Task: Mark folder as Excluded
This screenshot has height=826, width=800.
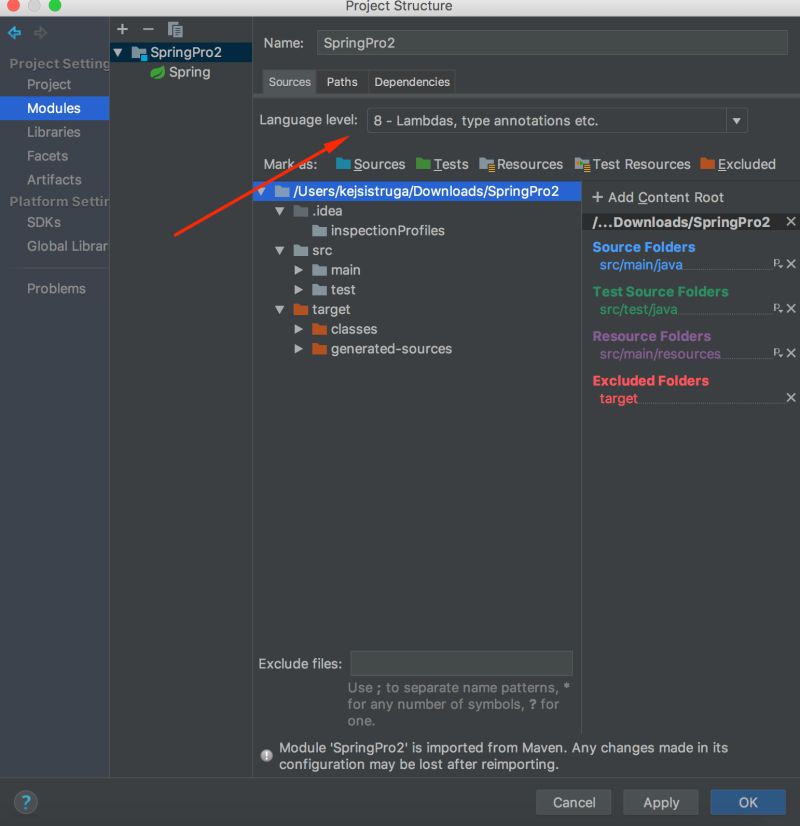Action: [738, 164]
